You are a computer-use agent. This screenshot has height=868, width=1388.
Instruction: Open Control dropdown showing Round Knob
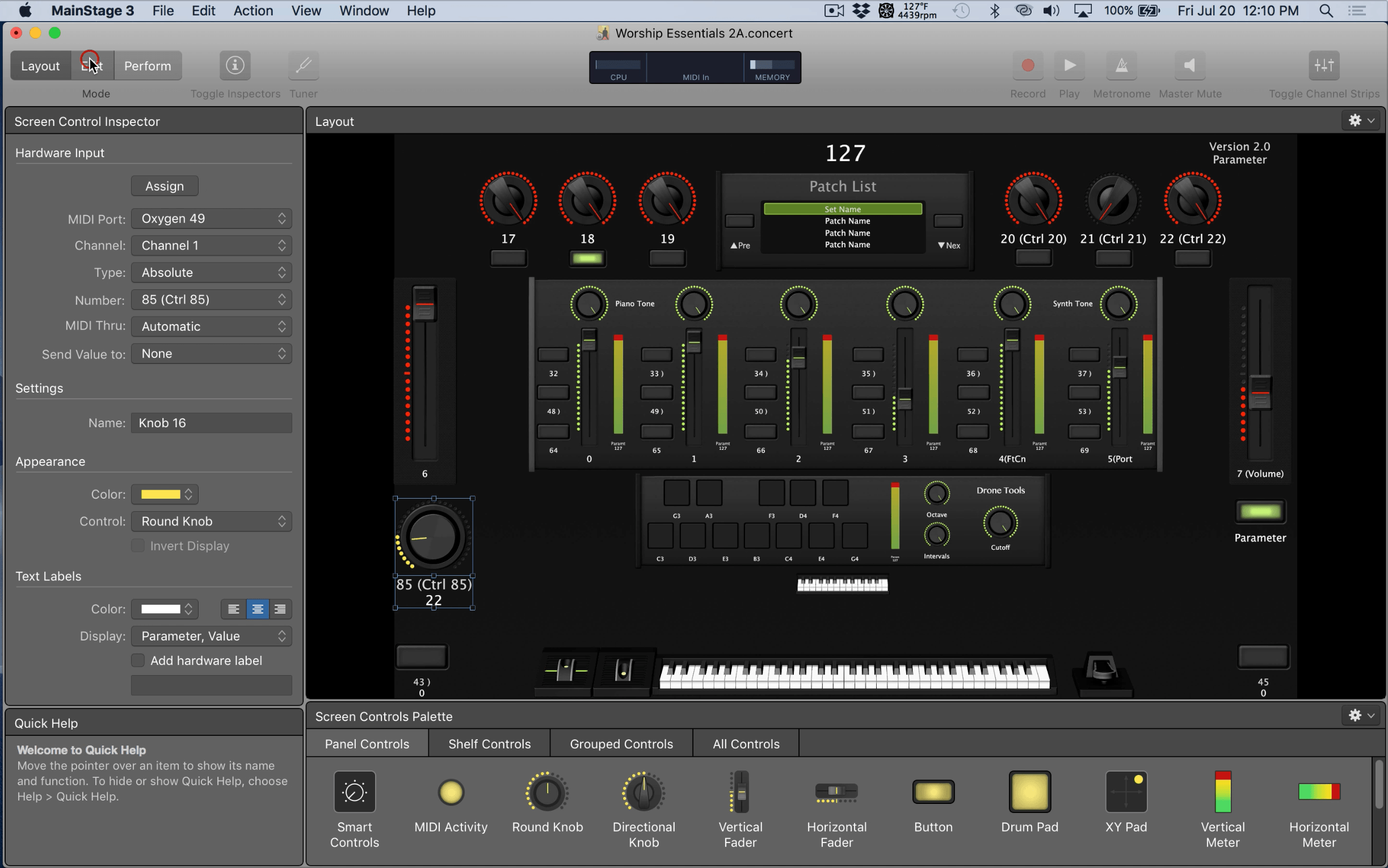211,521
